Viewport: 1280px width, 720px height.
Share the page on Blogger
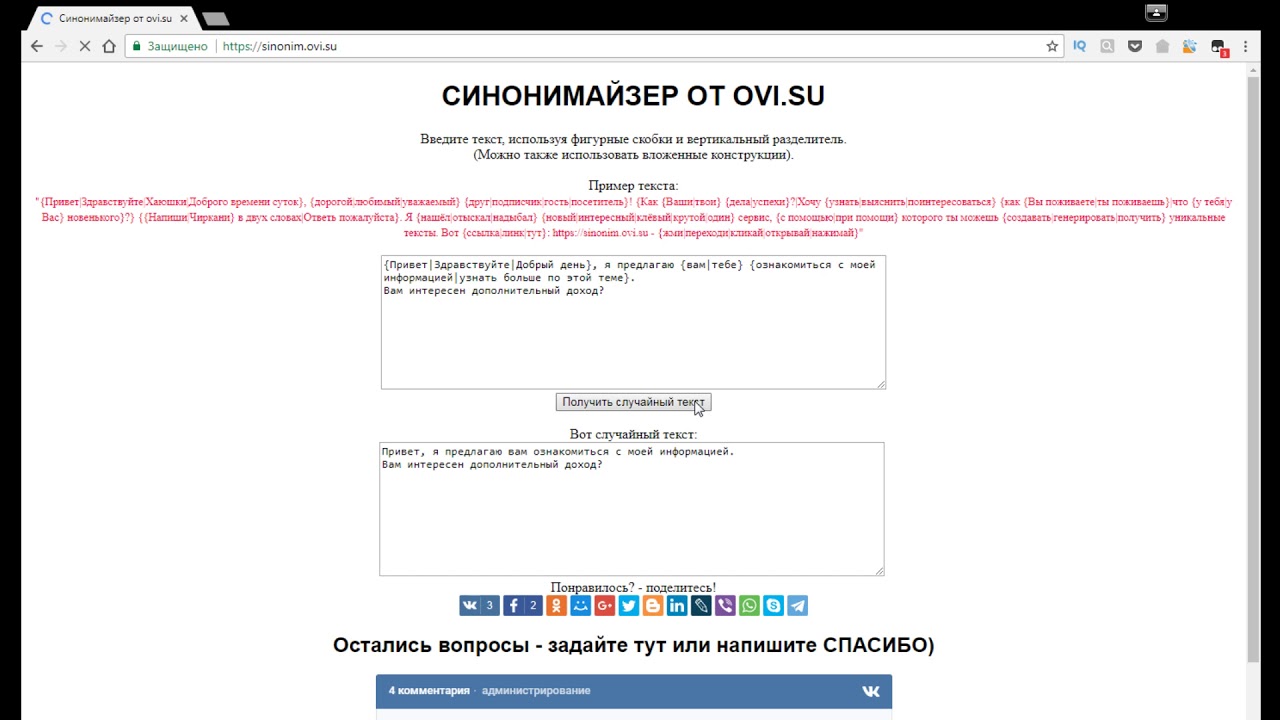tap(652, 605)
